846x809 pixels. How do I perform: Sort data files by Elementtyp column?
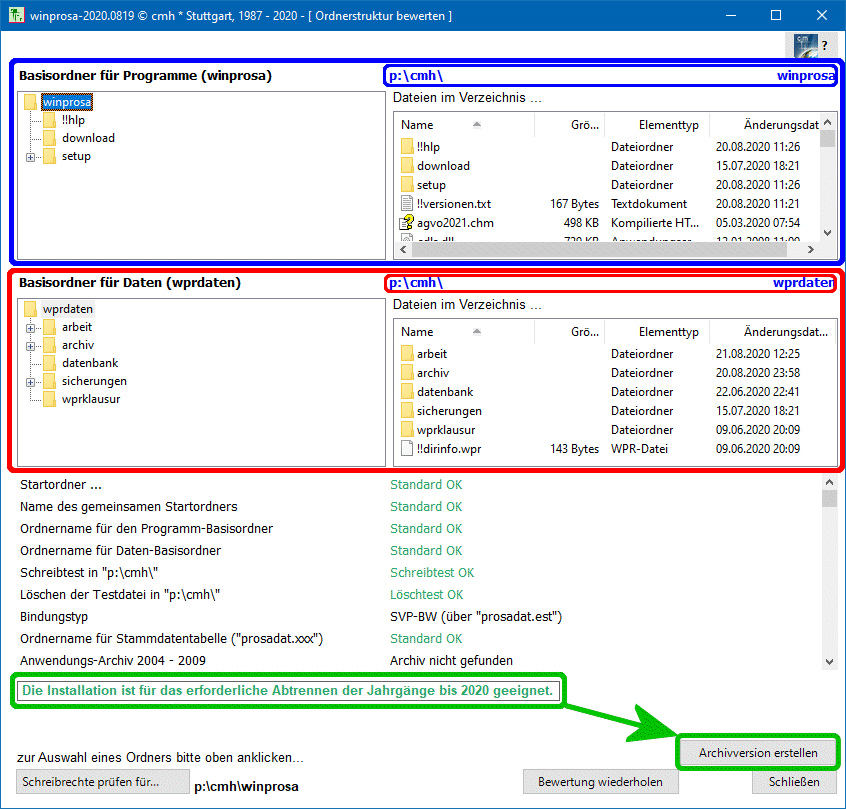pyautogui.click(x=668, y=331)
